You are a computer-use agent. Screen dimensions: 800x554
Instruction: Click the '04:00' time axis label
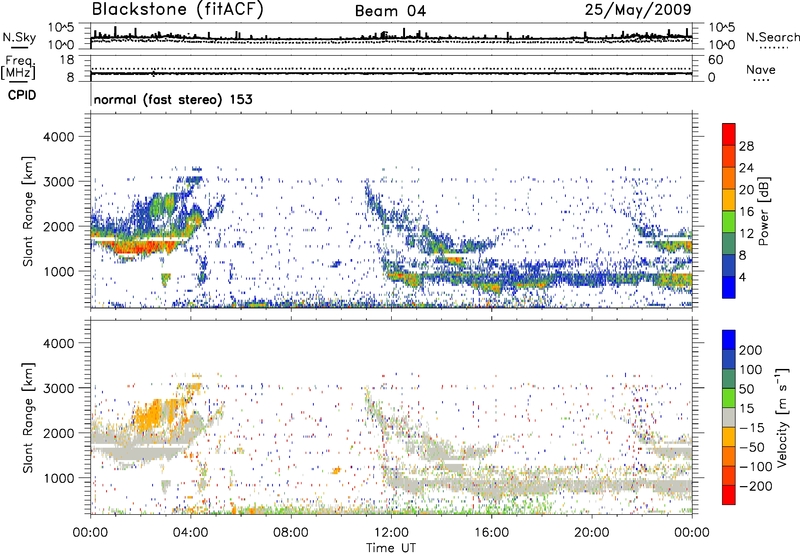point(191,533)
